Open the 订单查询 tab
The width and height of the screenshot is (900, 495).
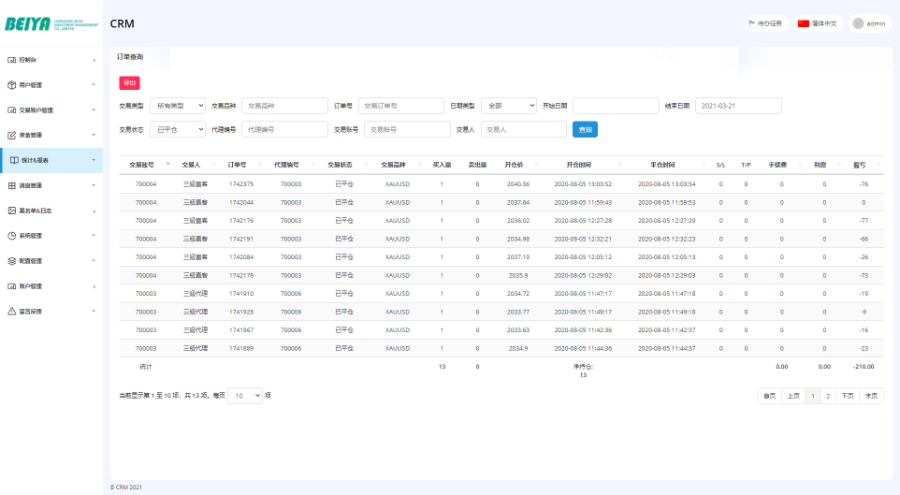(130, 57)
